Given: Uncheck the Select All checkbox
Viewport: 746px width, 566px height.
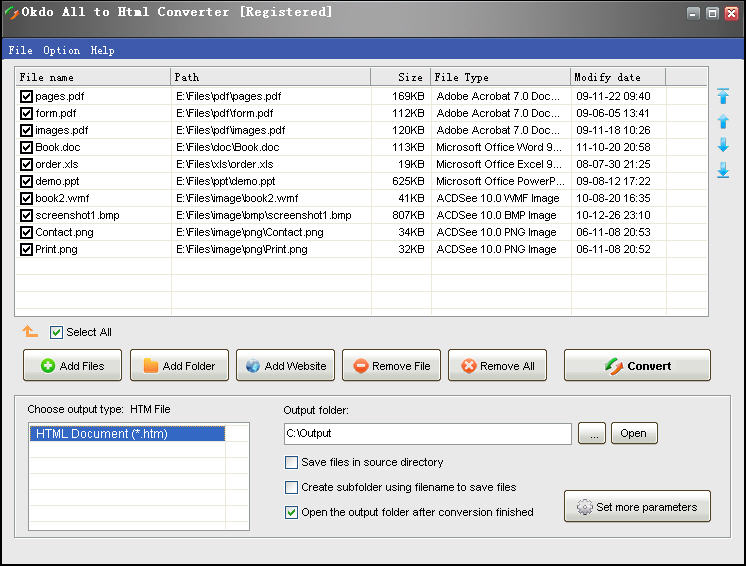Looking at the screenshot, I should [x=57, y=332].
